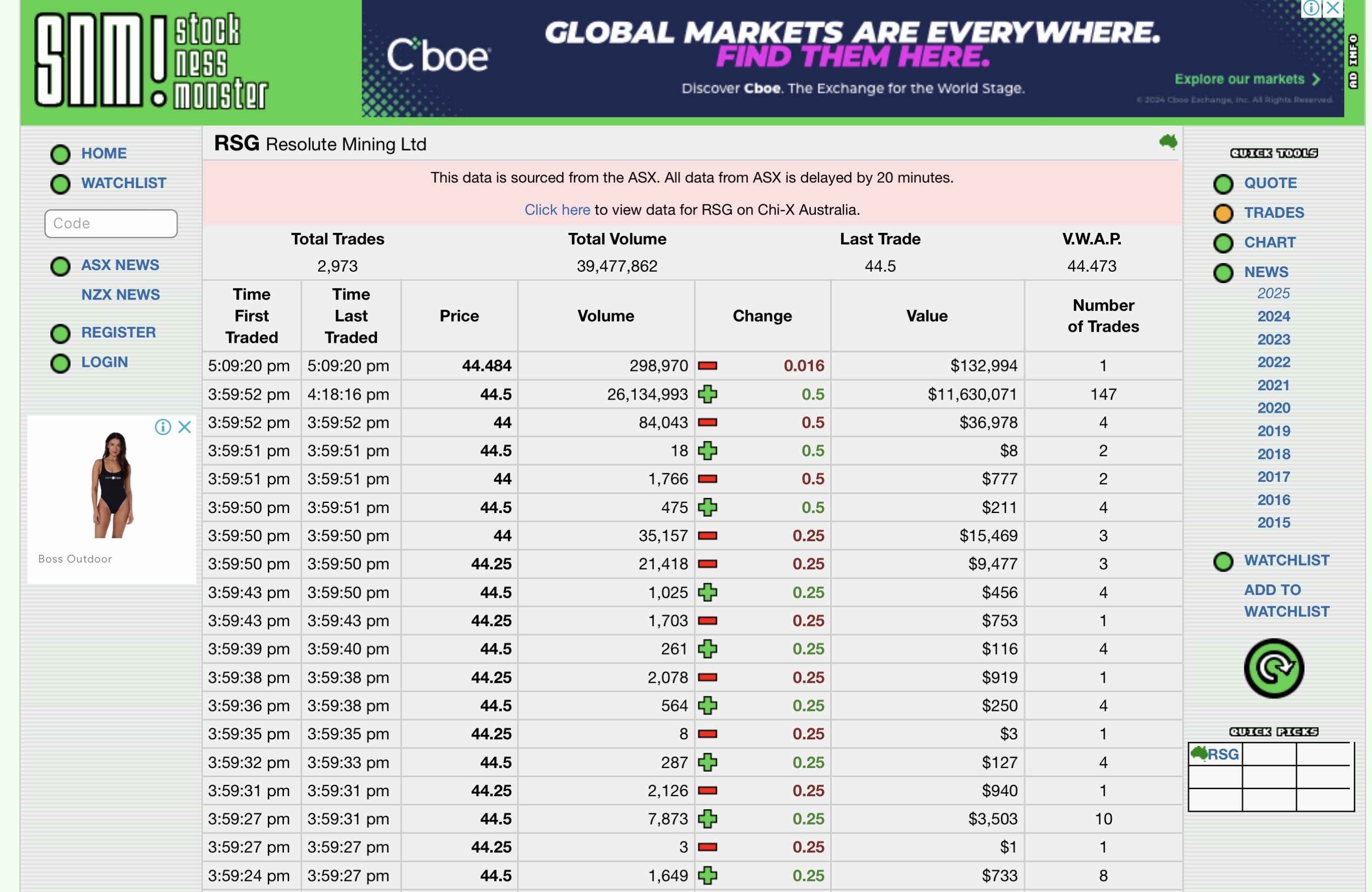Click the orange bullet beside TRADES
The width and height of the screenshot is (1372, 892).
coord(1223,213)
